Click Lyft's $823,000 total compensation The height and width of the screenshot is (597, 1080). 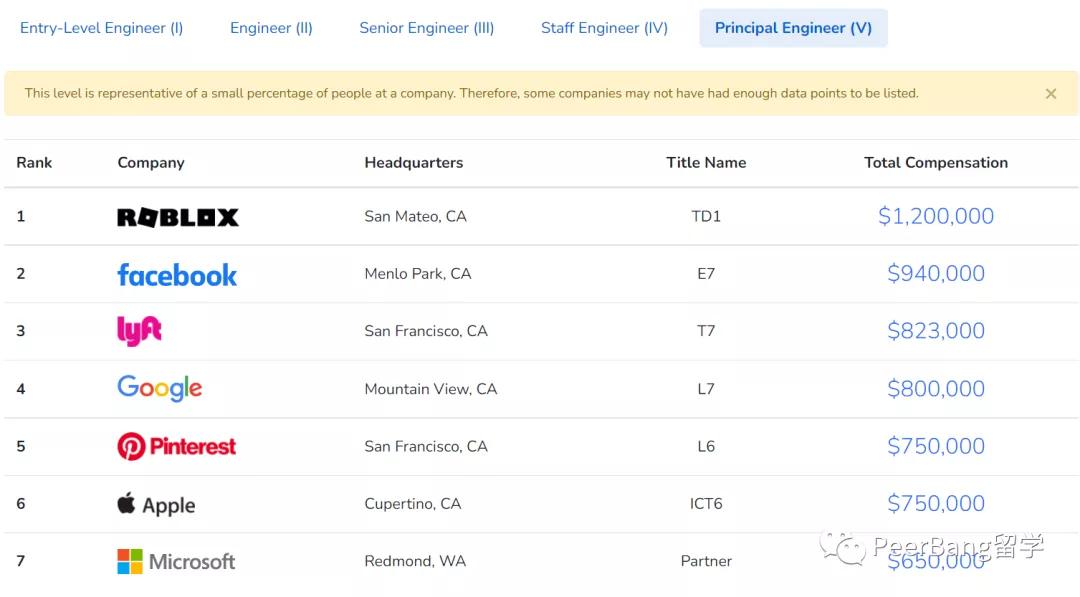936,331
